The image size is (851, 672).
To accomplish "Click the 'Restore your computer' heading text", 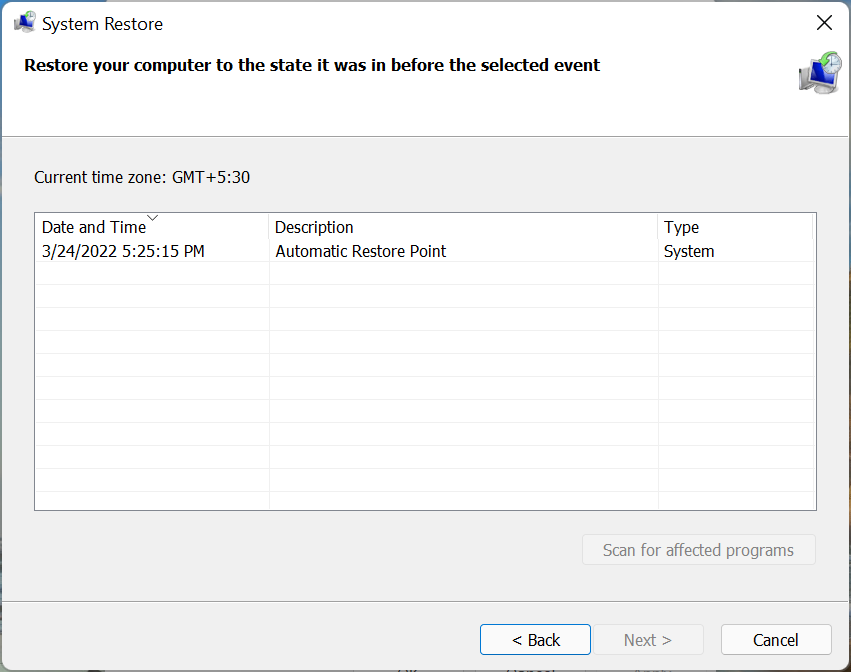I will point(312,66).
